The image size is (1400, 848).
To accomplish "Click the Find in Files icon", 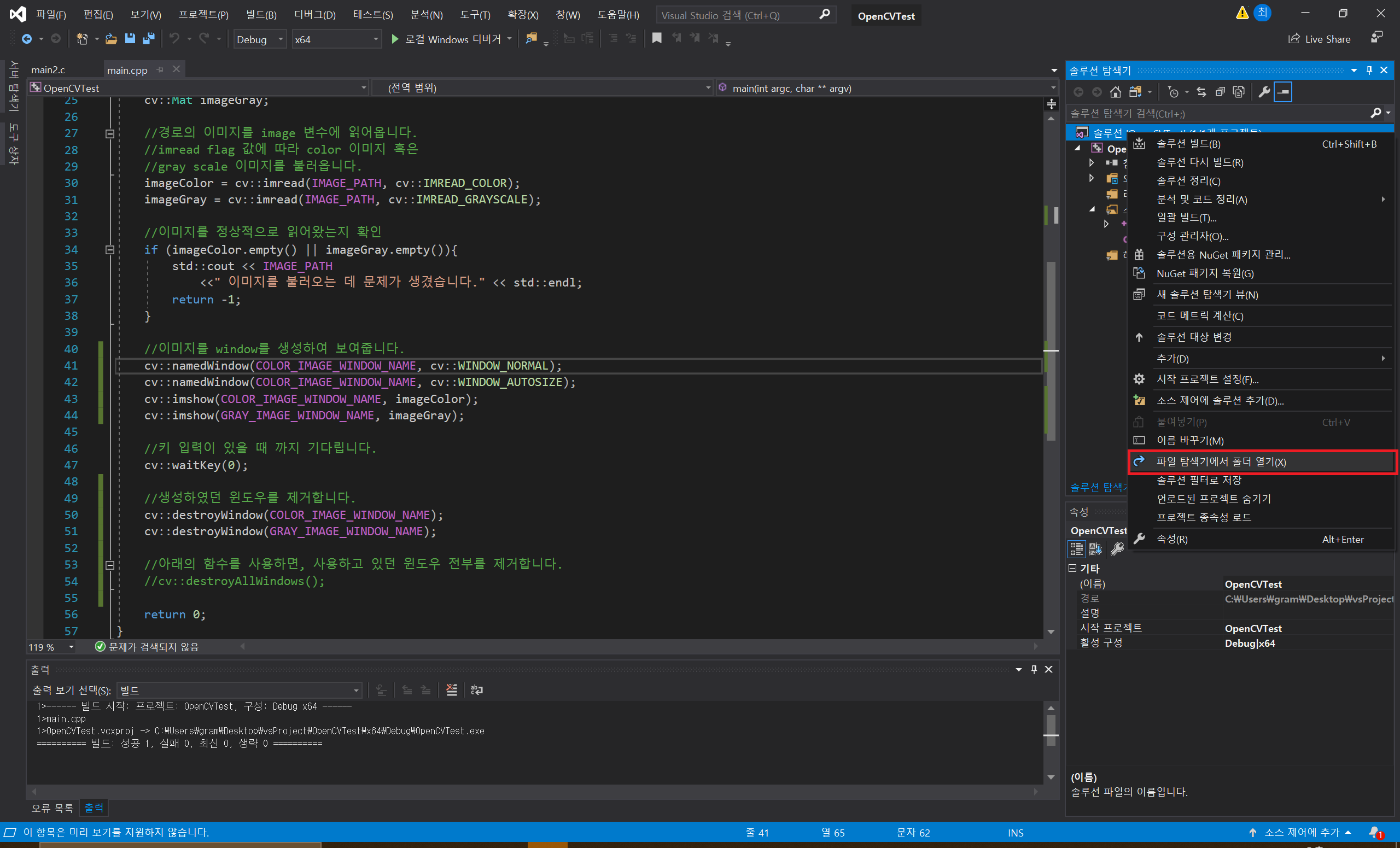I will click(x=531, y=38).
